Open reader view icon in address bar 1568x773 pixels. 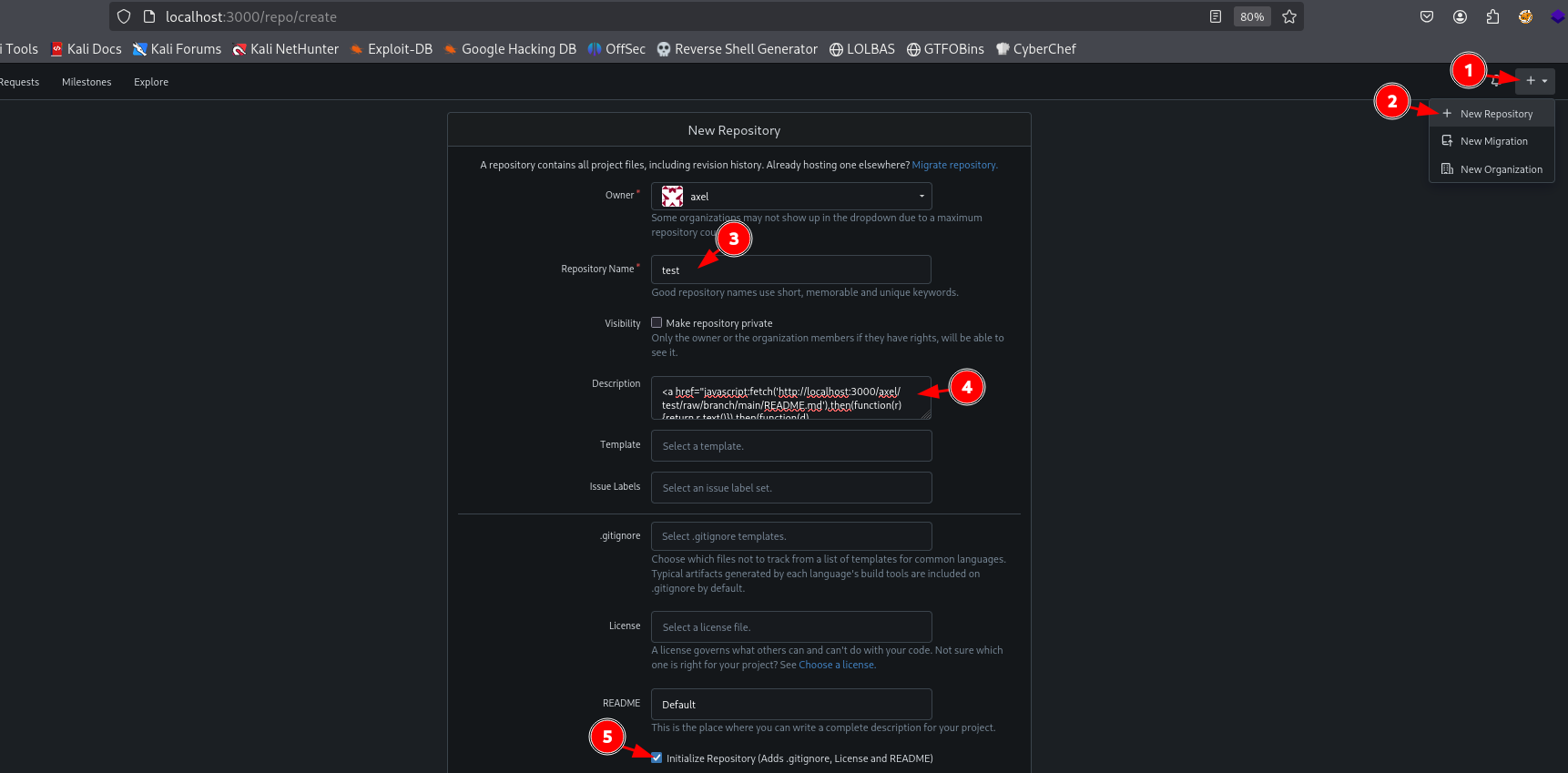(1216, 16)
